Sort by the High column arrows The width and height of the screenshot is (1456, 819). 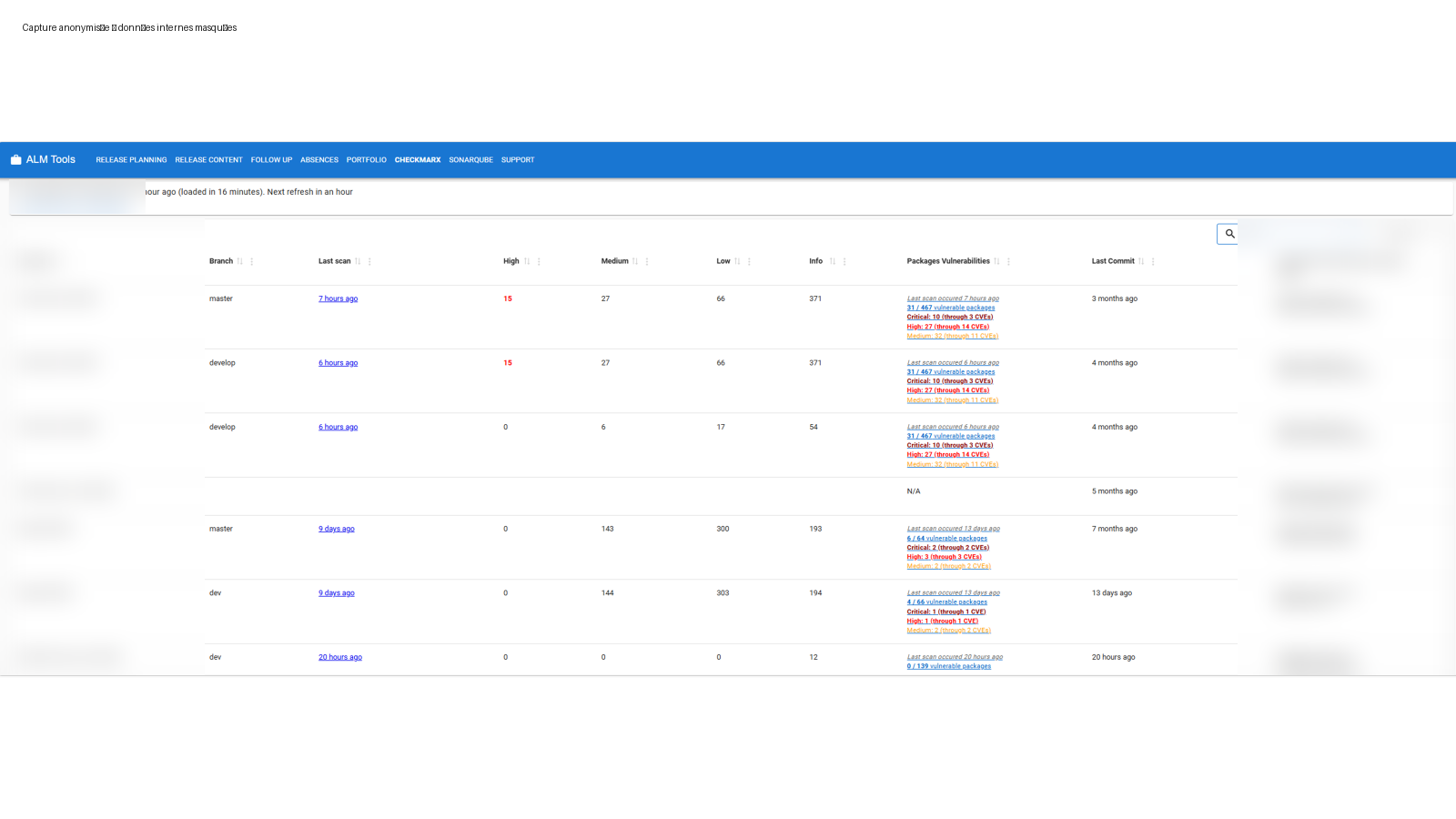coord(527,261)
